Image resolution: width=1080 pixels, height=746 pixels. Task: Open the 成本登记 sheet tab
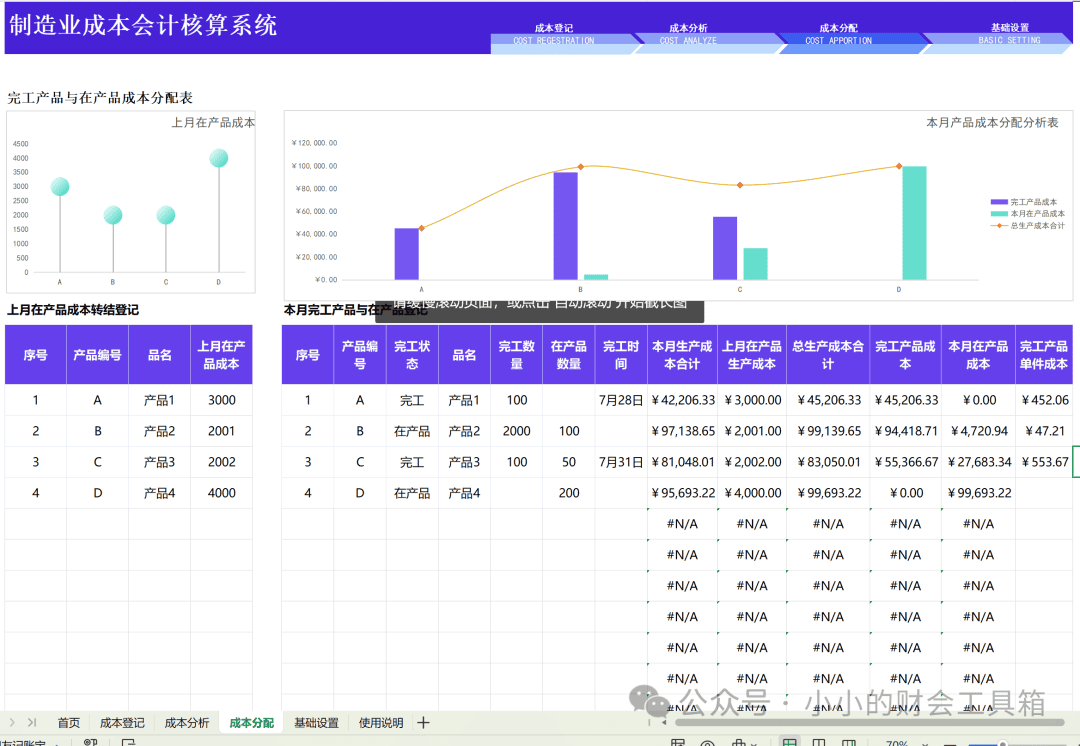tap(122, 723)
